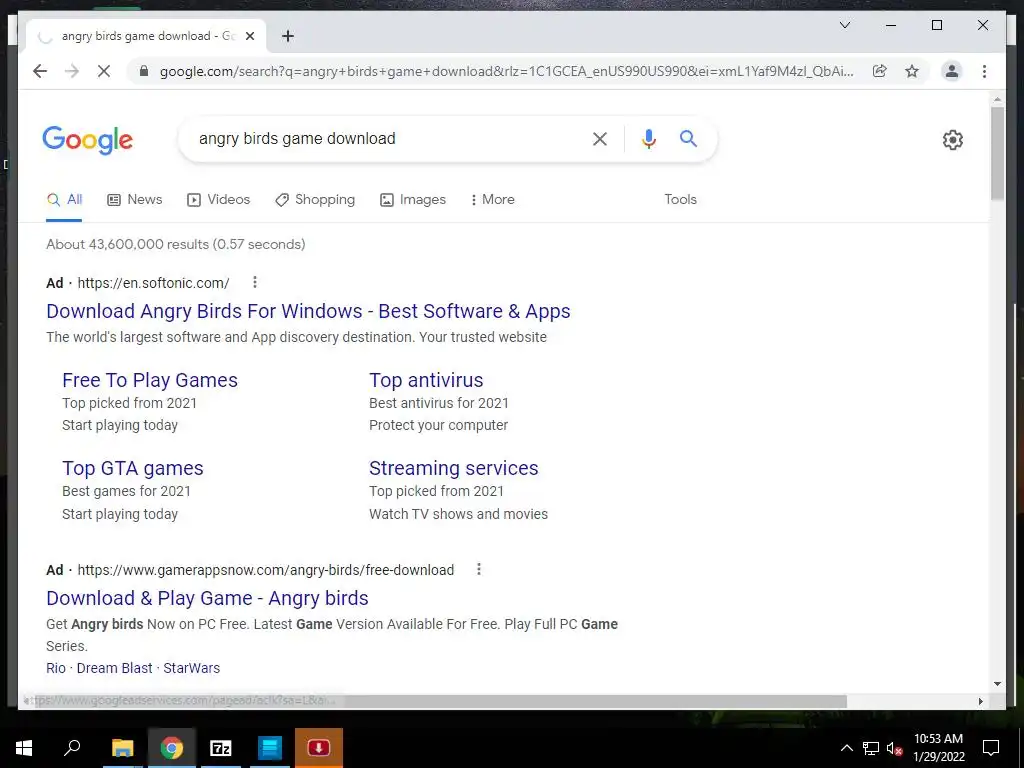This screenshot has height=768, width=1024.
Task: Open Google settings gear
Action: (x=953, y=140)
